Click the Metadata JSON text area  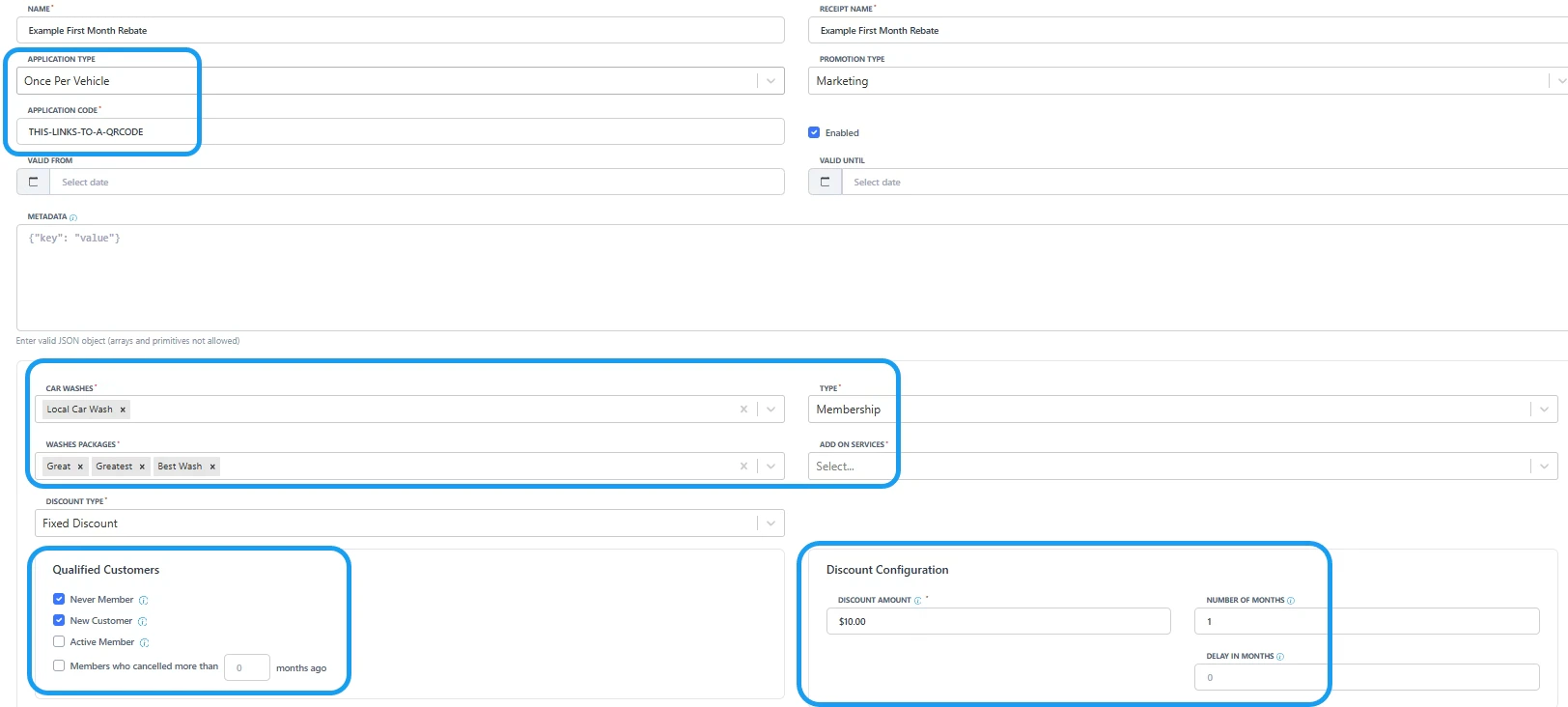(x=792, y=278)
